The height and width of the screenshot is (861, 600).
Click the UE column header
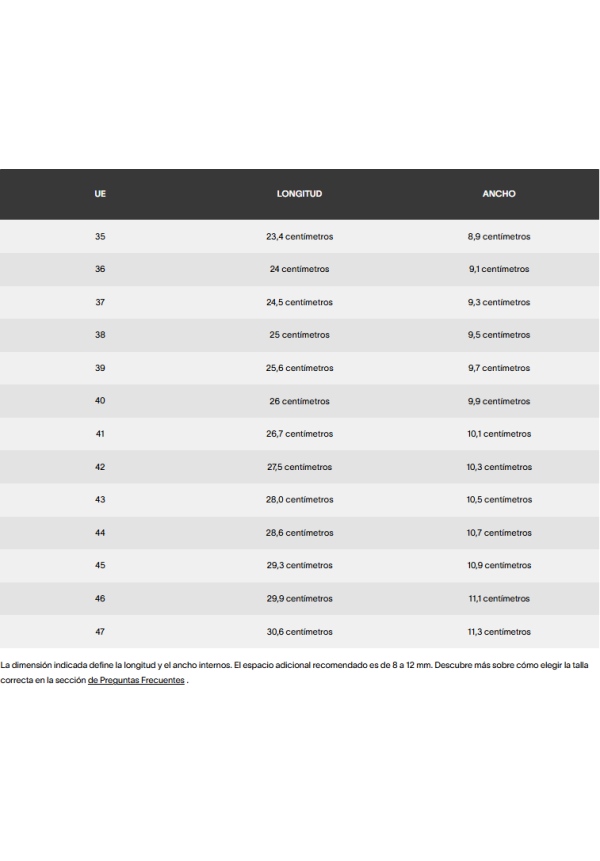tap(100, 194)
